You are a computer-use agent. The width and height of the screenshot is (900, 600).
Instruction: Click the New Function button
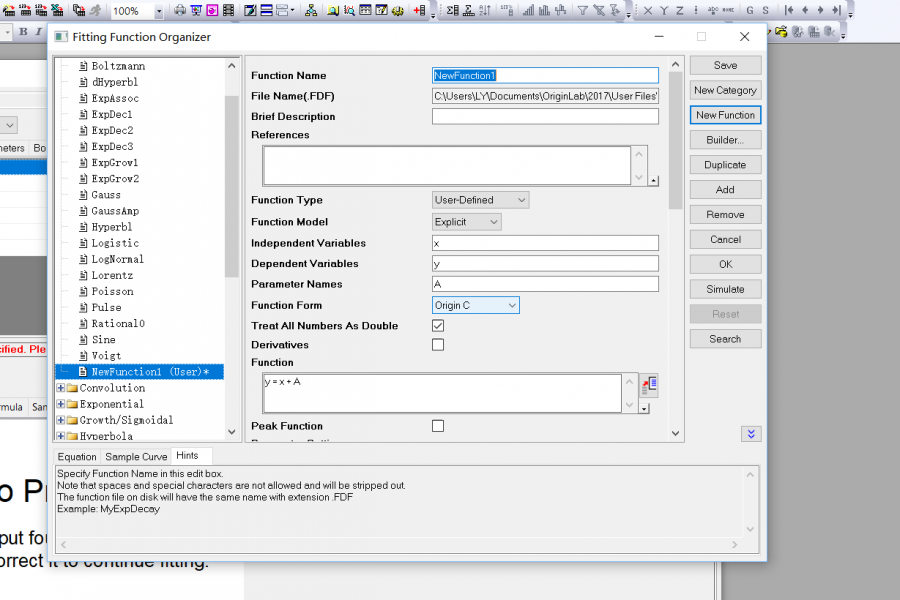click(x=726, y=115)
